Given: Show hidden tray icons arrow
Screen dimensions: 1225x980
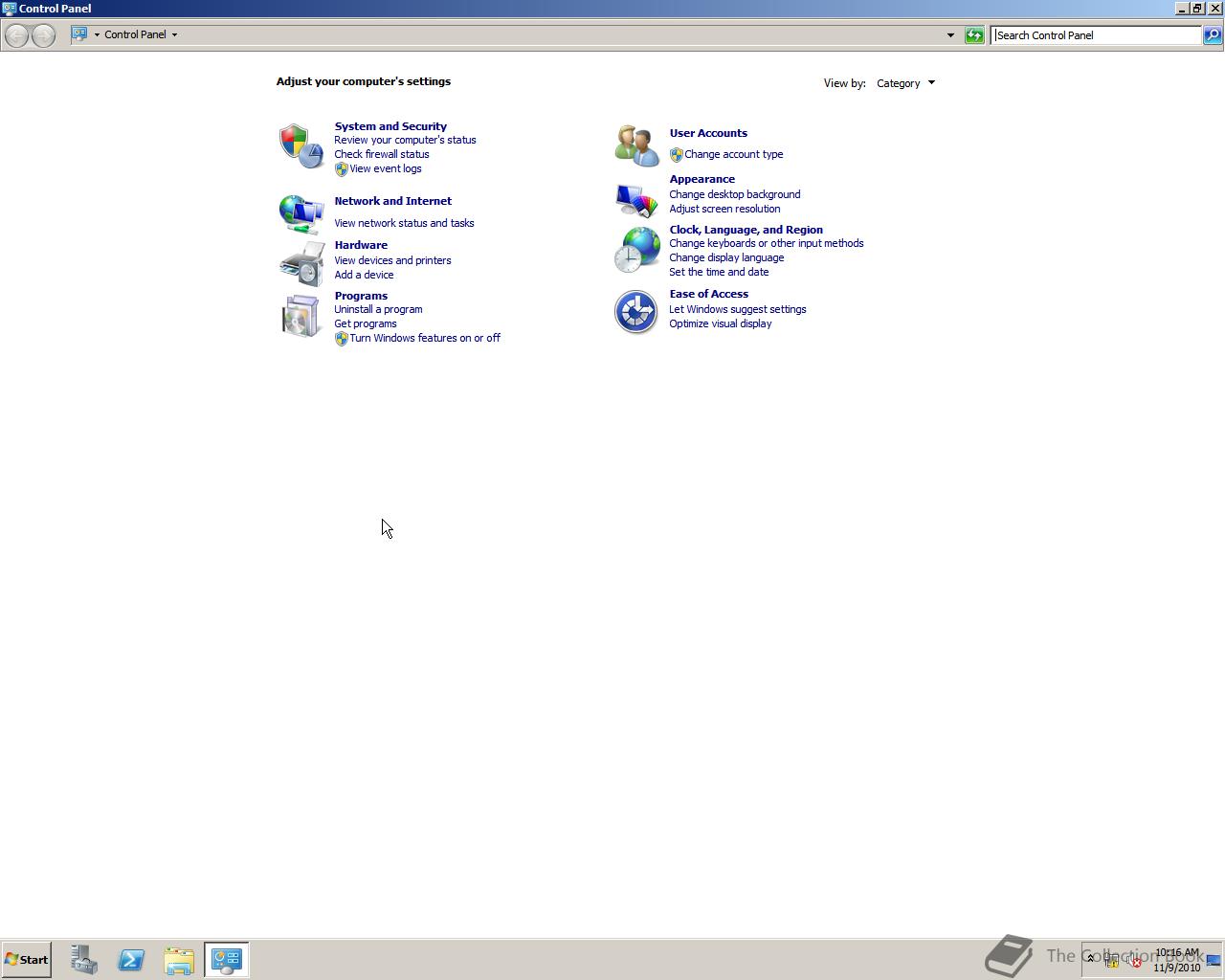Looking at the screenshot, I should (1090, 959).
